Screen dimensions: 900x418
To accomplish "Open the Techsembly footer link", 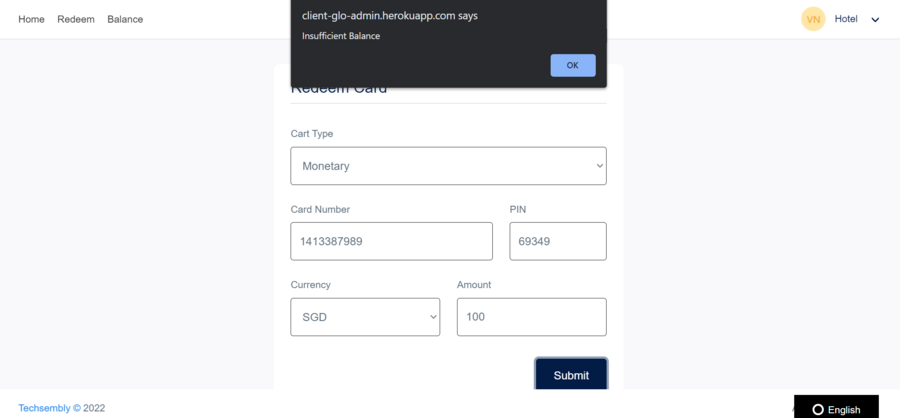I will point(45,408).
